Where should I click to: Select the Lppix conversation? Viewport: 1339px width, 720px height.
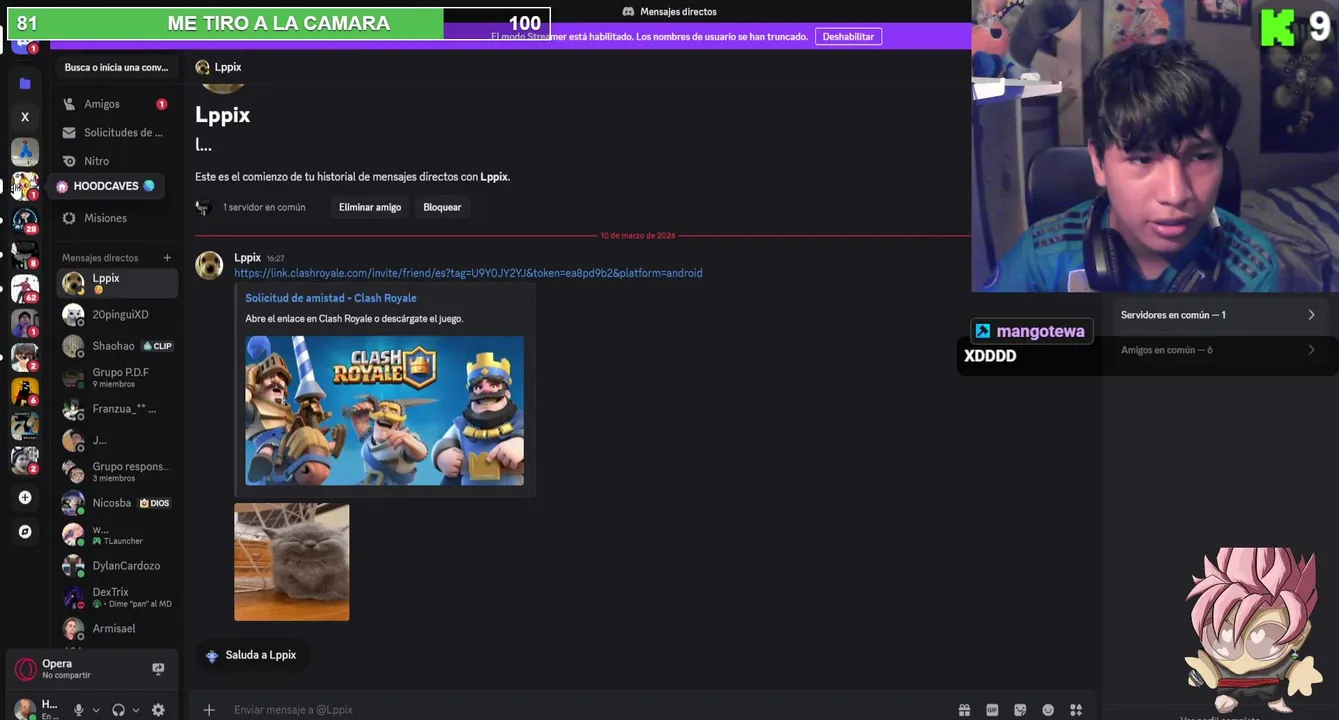pyautogui.click(x=117, y=283)
